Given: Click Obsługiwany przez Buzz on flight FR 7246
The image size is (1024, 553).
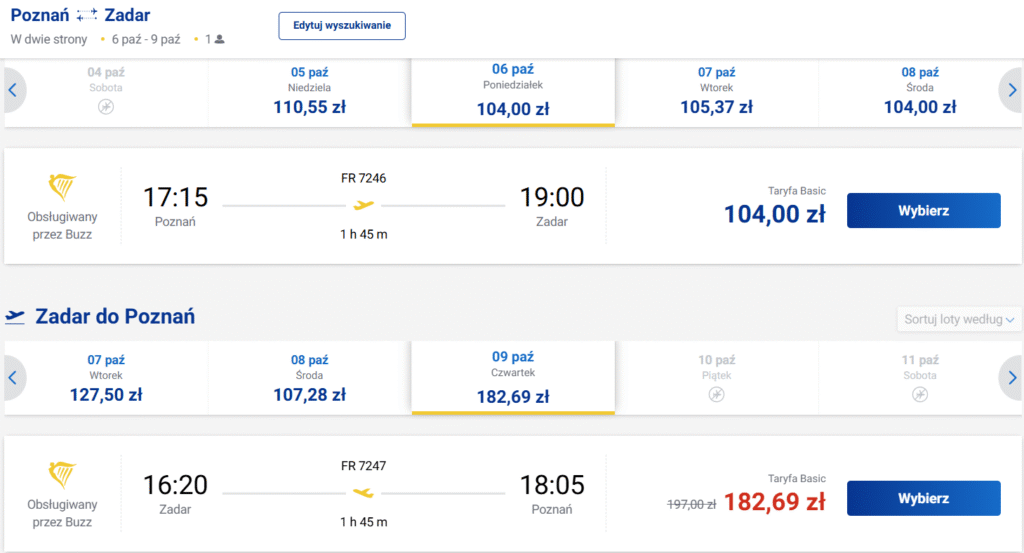Looking at the screenshot, I should 62,225.
